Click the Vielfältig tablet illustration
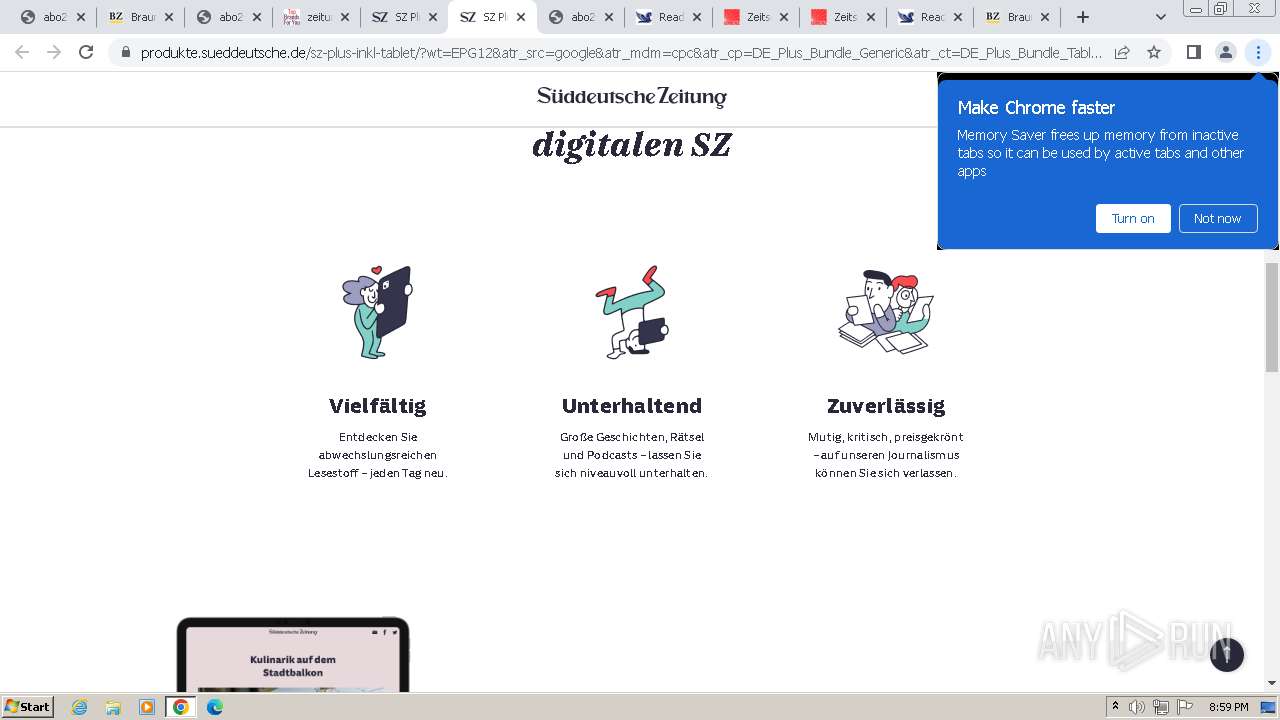This screenshot has height=720, width=1280. (377, 312)
